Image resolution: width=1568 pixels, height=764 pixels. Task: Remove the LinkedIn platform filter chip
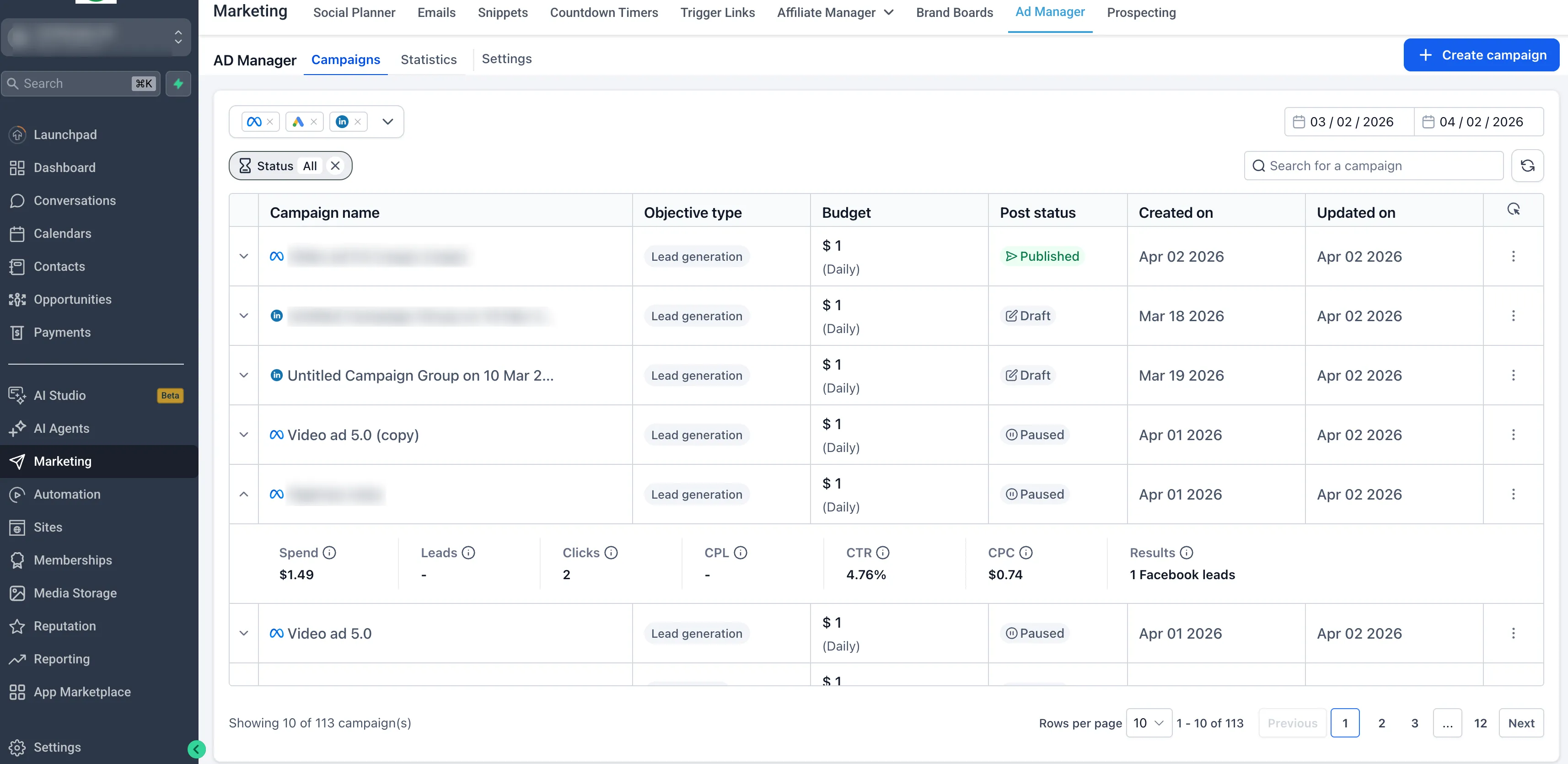(x=358, y=122)
